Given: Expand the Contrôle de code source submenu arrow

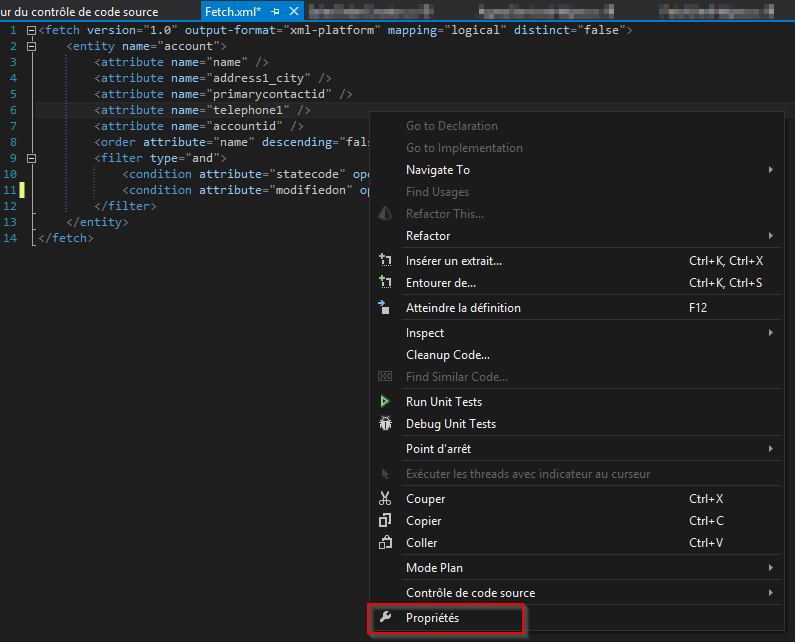Looking at the screenshot, I should pyautogui.click(x=770, y=592).
